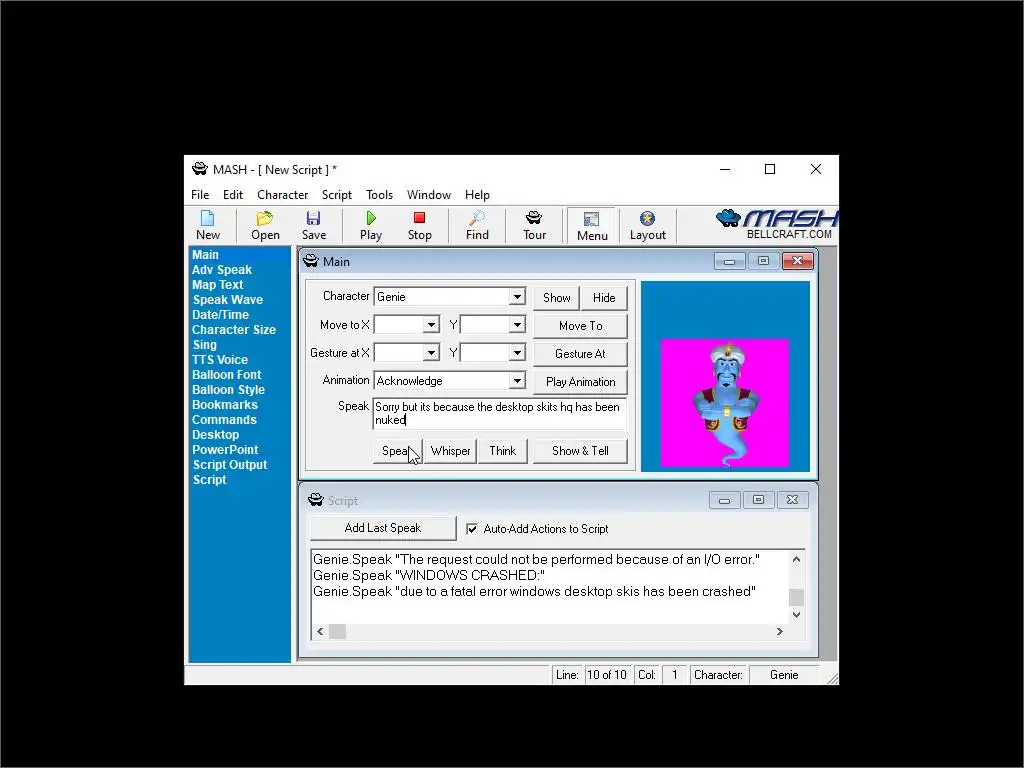Image resolution: width=1024 pixels, height=768 pixels.
Task: Select Script Output in the sidebar
Action: click(x=230, y=465)
